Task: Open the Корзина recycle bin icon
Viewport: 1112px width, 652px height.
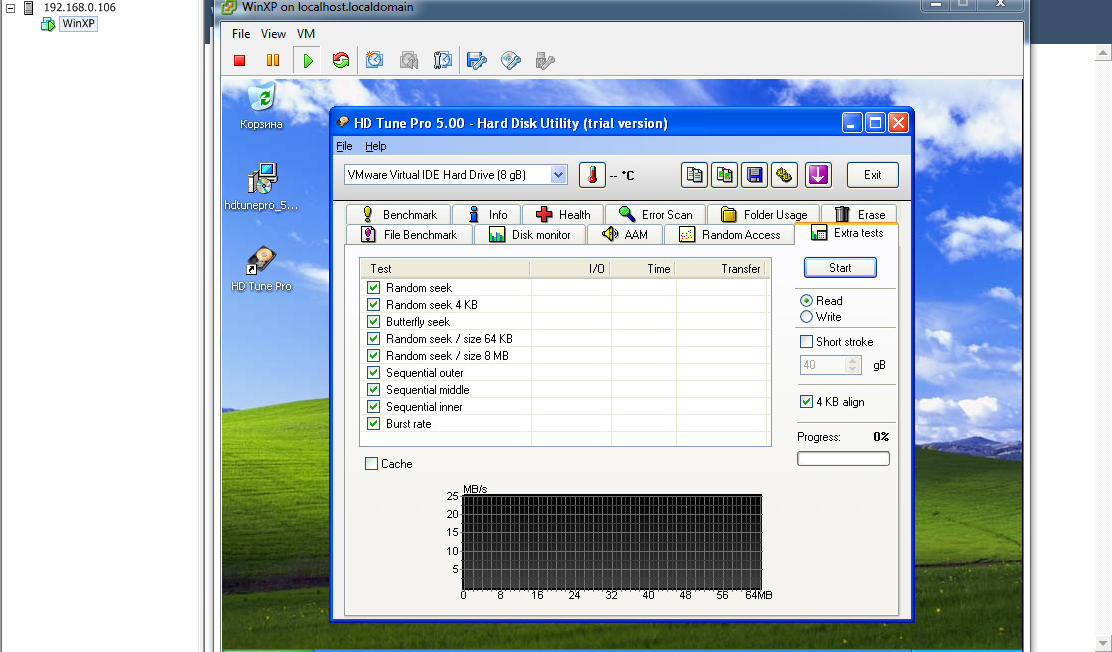Action: point(262,107)
